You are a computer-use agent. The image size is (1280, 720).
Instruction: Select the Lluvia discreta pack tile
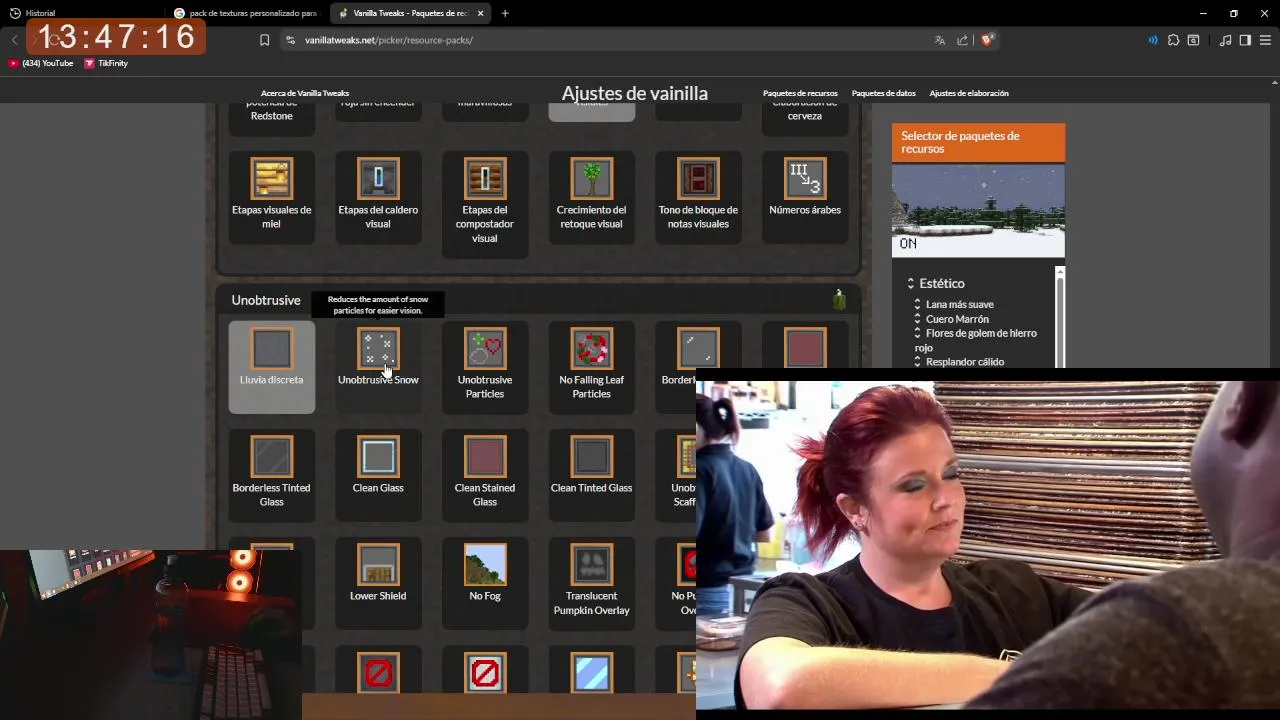pos(271,367)
